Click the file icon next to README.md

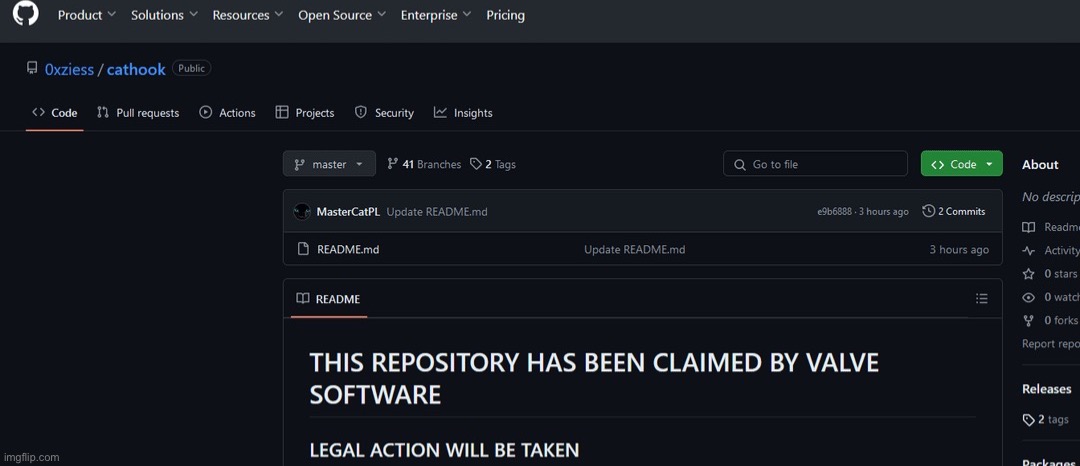[302, 249]
